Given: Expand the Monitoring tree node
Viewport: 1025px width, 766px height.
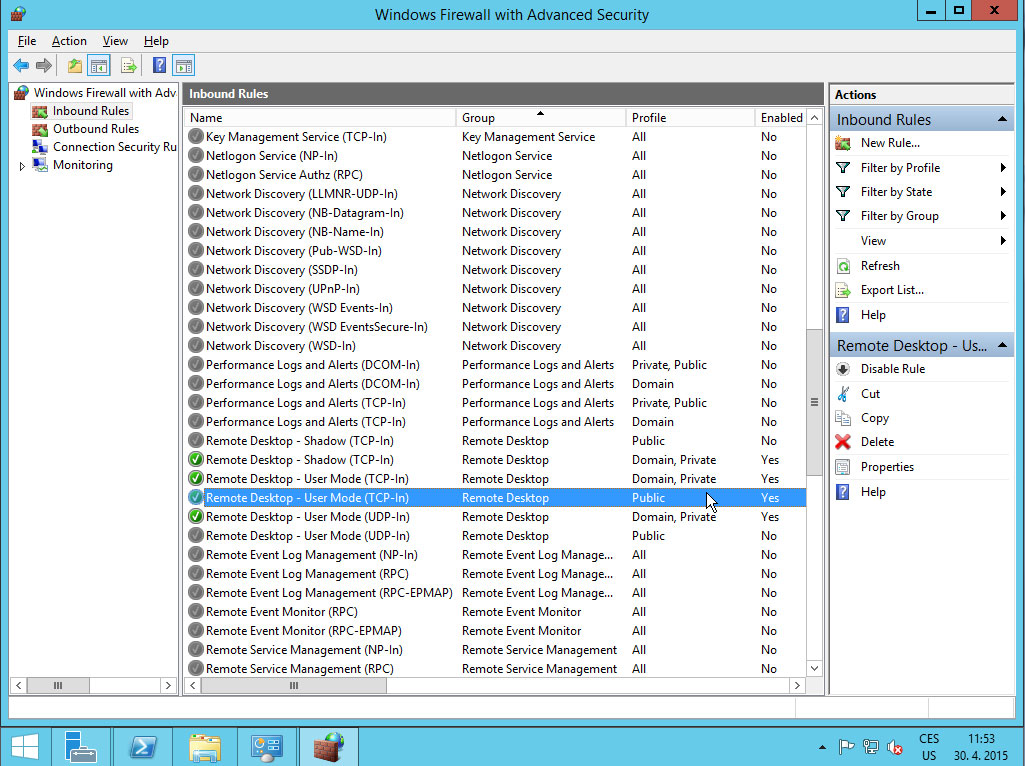Looking at the screenshot, I should point(22,166).
